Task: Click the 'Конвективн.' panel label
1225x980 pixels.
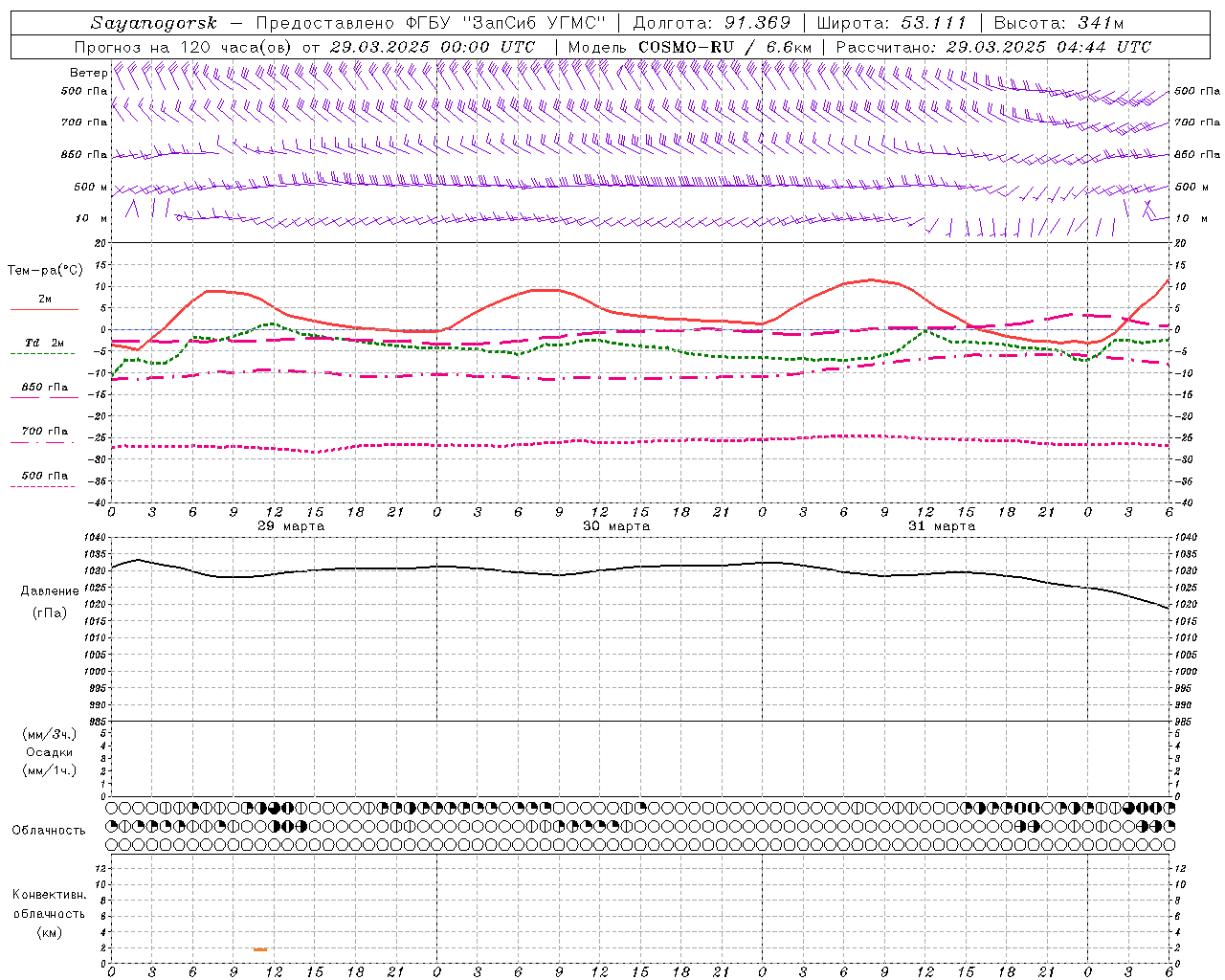Action: click(x=50, y=895)
